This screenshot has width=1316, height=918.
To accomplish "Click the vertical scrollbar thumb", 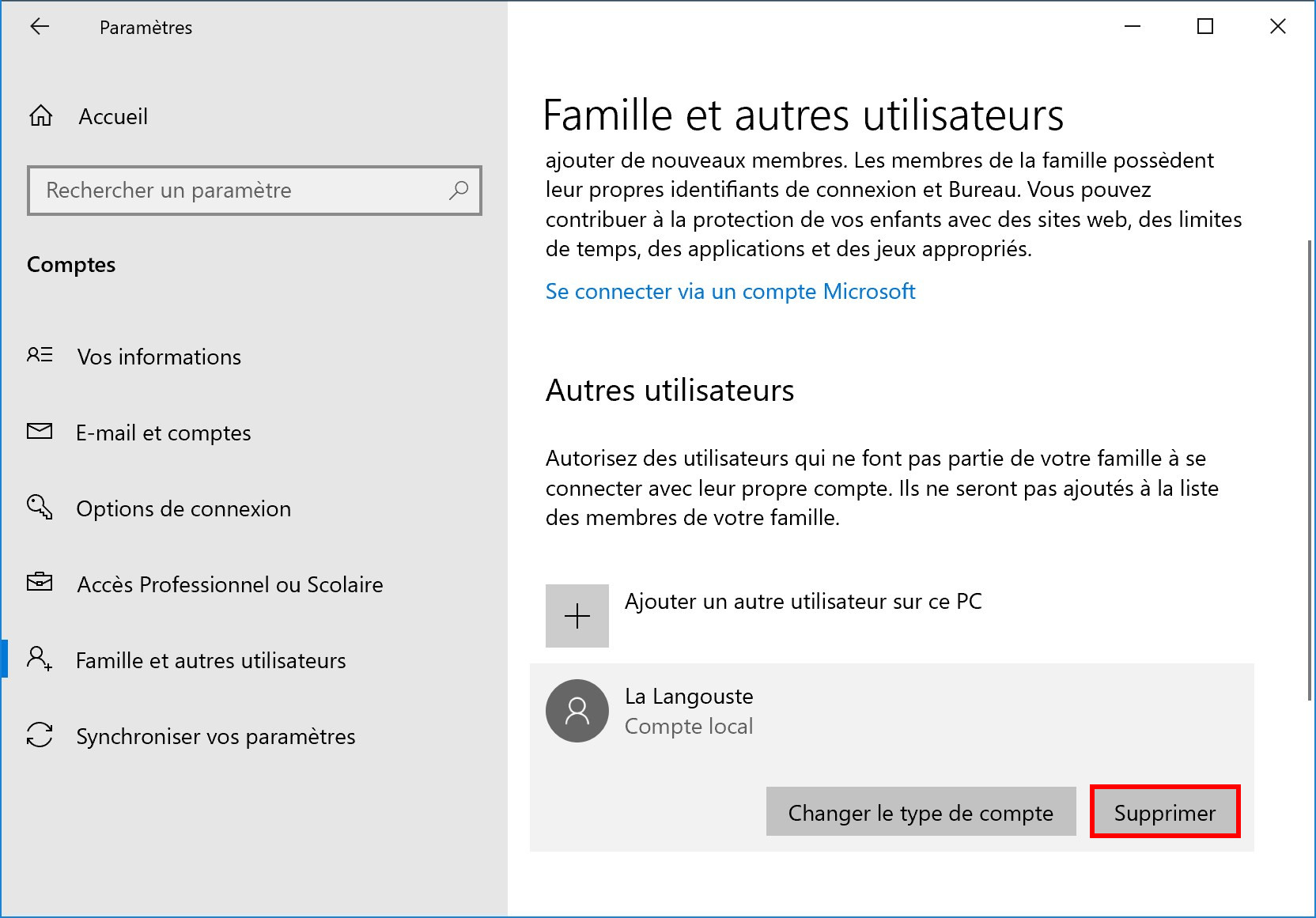I will pyautogui.click(x=1309, y=470).
